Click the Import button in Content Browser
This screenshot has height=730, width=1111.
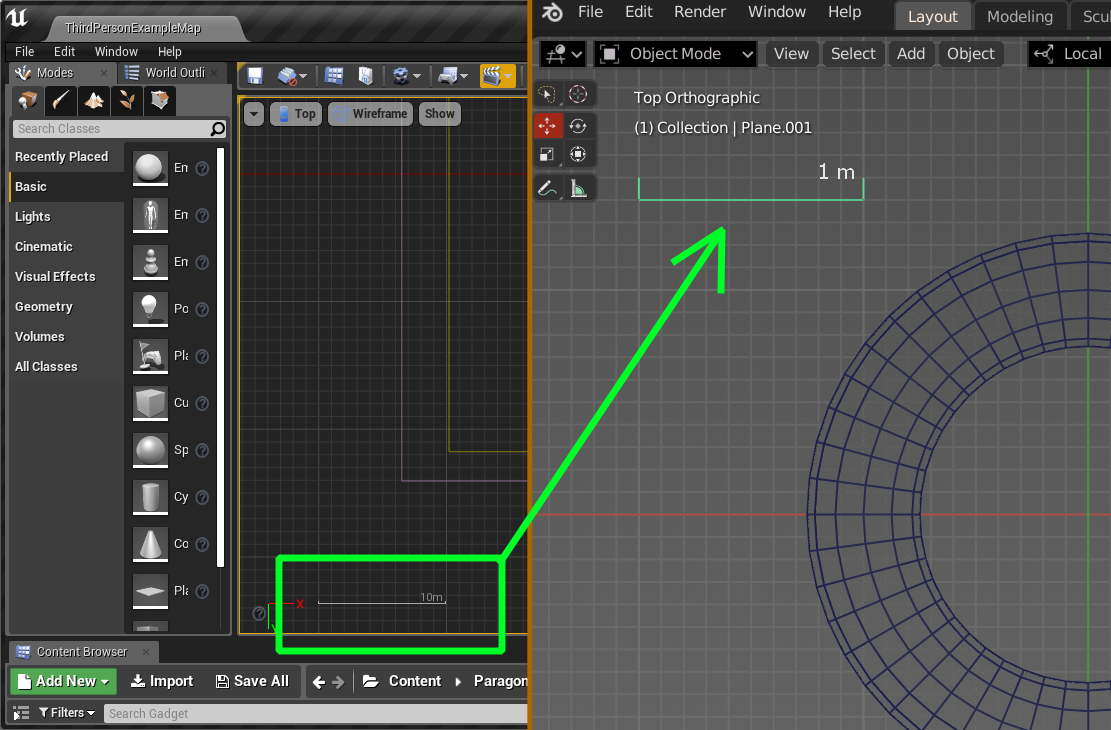click(x=162, y=681)
